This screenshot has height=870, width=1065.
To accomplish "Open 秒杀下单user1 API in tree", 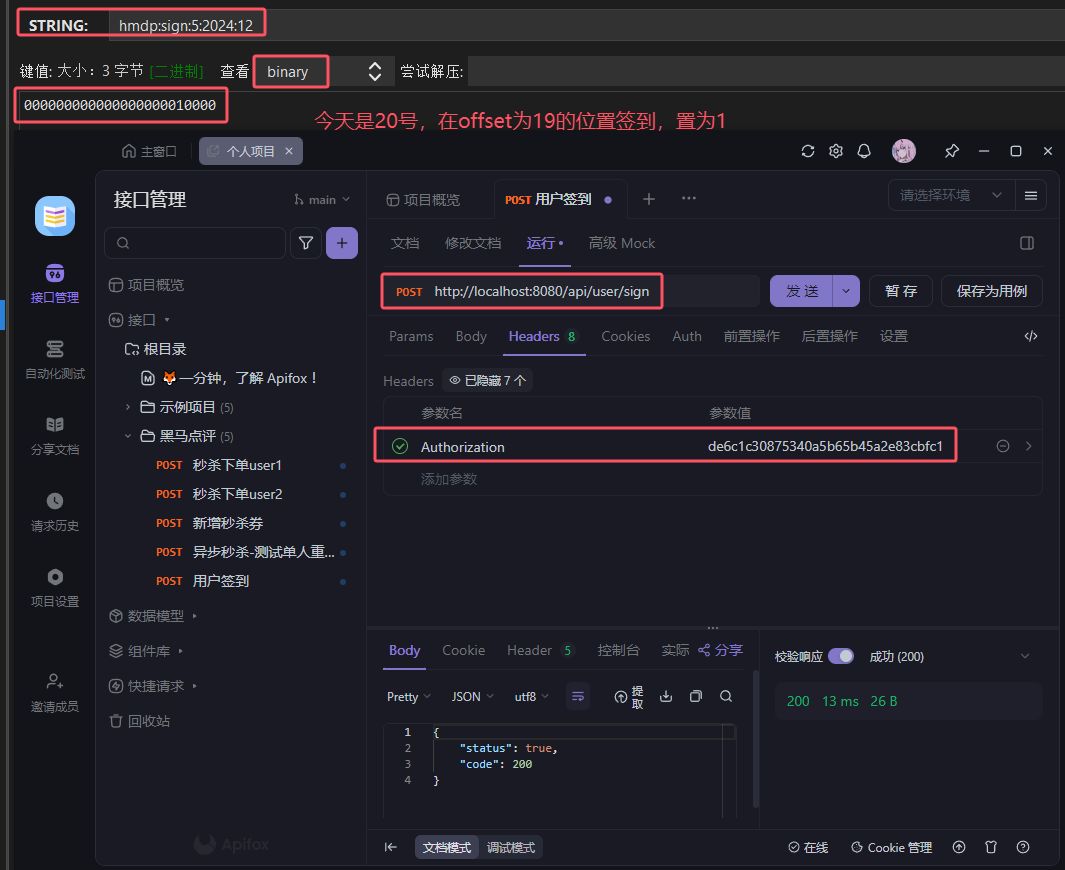I will tap(236, 465).
